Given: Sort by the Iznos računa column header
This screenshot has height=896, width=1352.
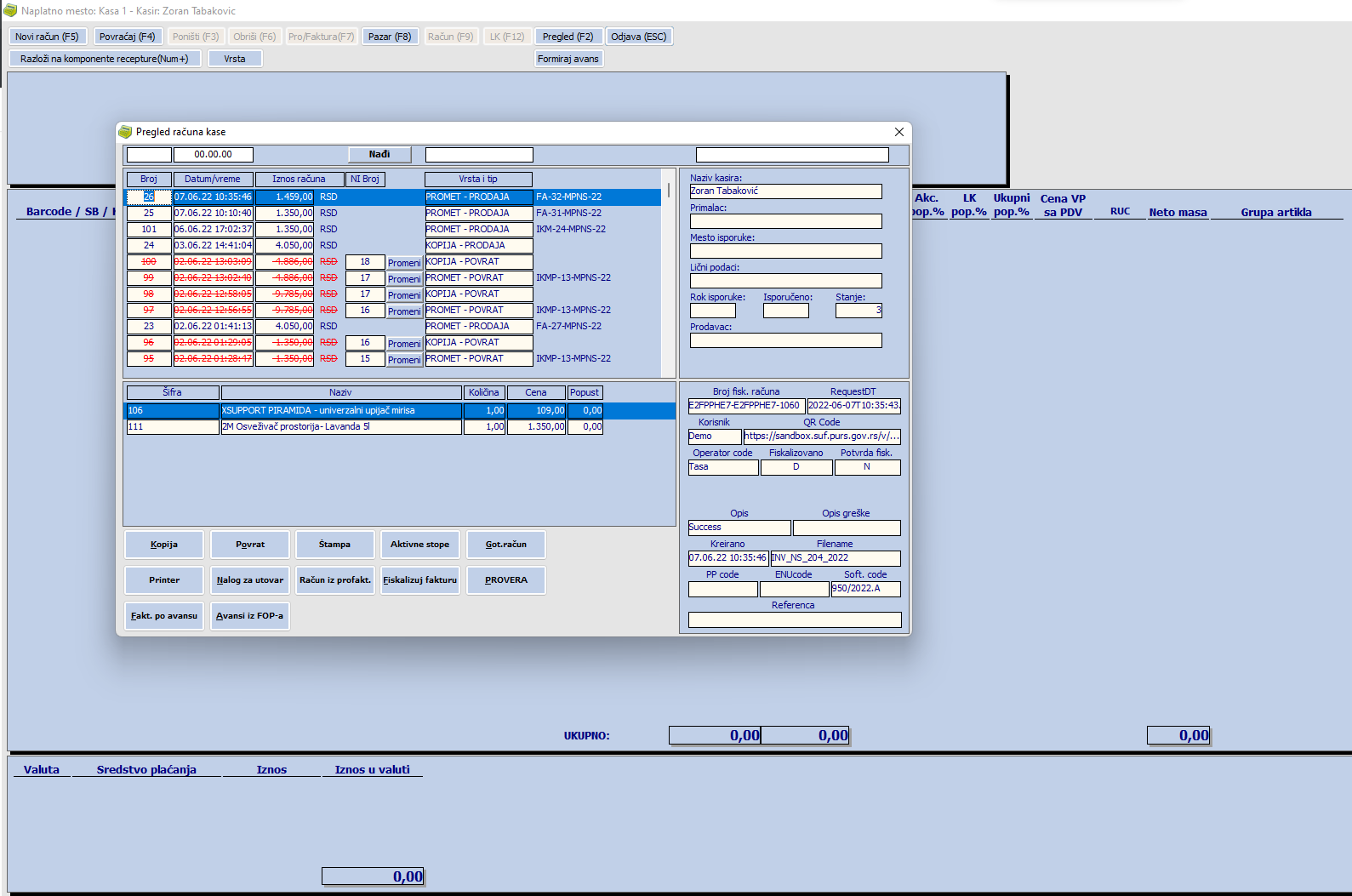Looking at the screenshot, I should (298, 180).
